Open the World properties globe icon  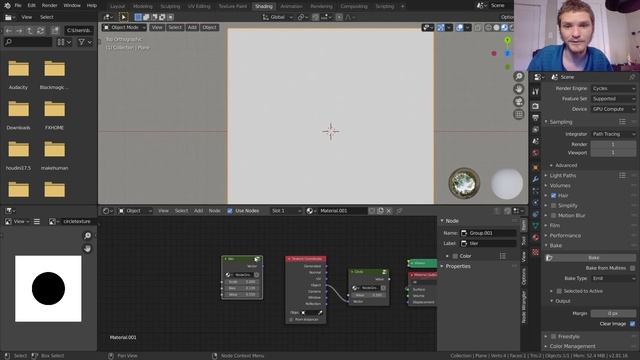coord(536,153)
